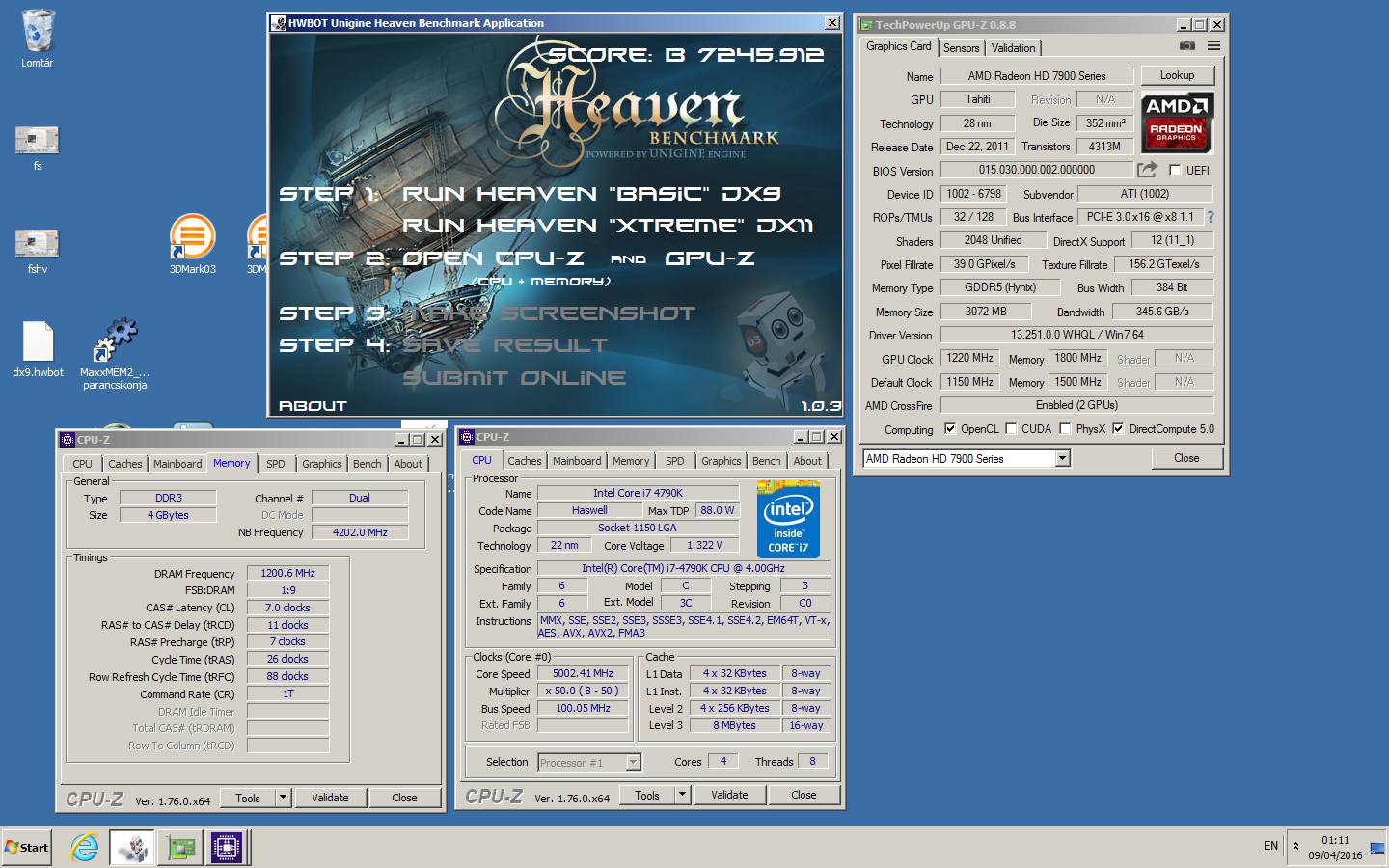Open Internet Explorer from the taskbar
Image resolution: width=1389 pixels, height=868 pixels.
coord(85,848)
